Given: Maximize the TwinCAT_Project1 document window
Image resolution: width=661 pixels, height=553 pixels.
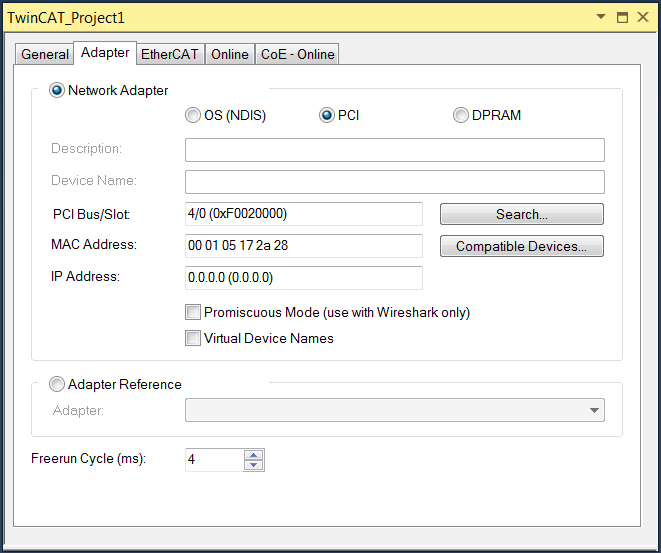Looking at the screenshot, I should coord(621,17).
